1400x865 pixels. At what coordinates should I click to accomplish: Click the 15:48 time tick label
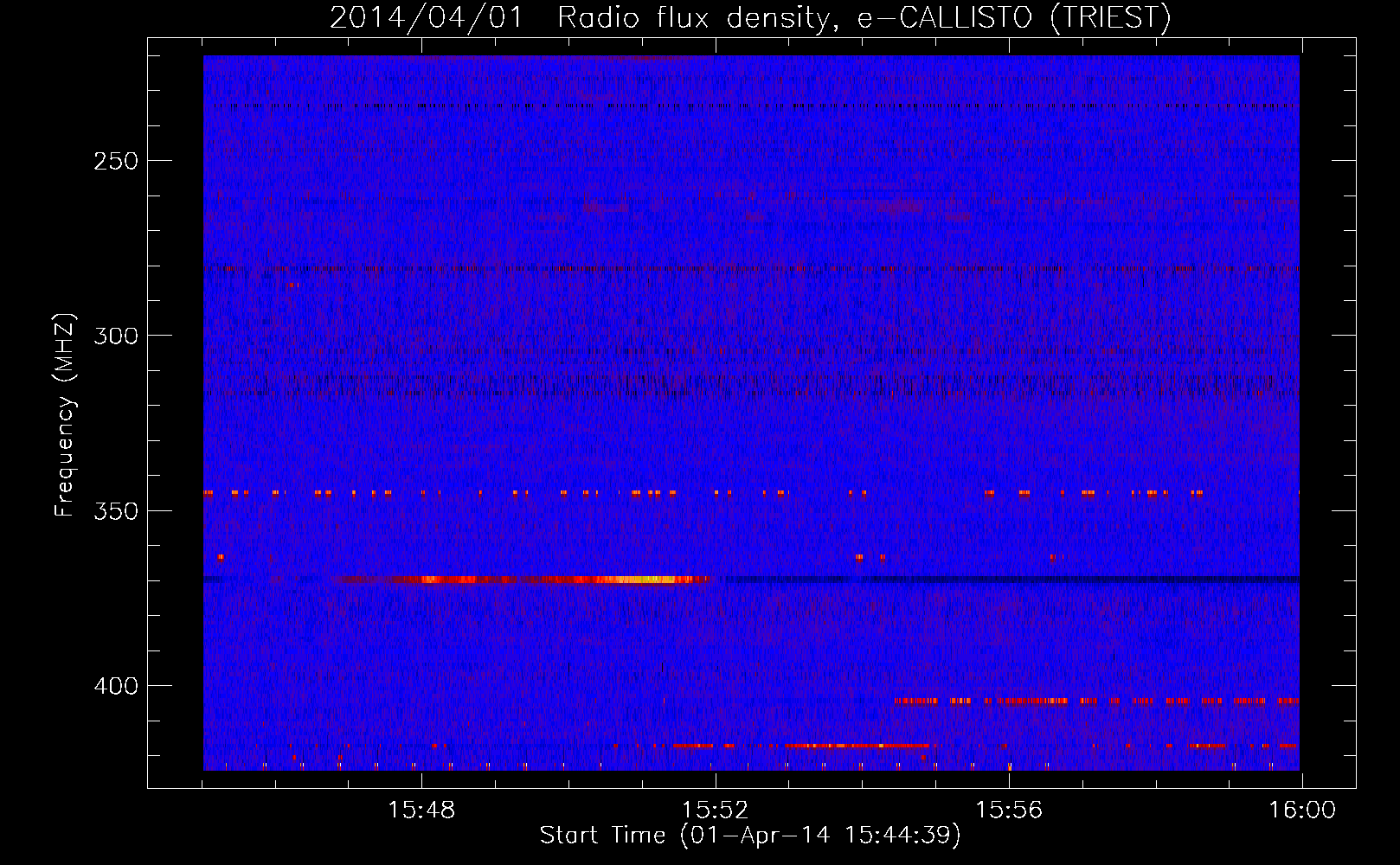point(421,811)
